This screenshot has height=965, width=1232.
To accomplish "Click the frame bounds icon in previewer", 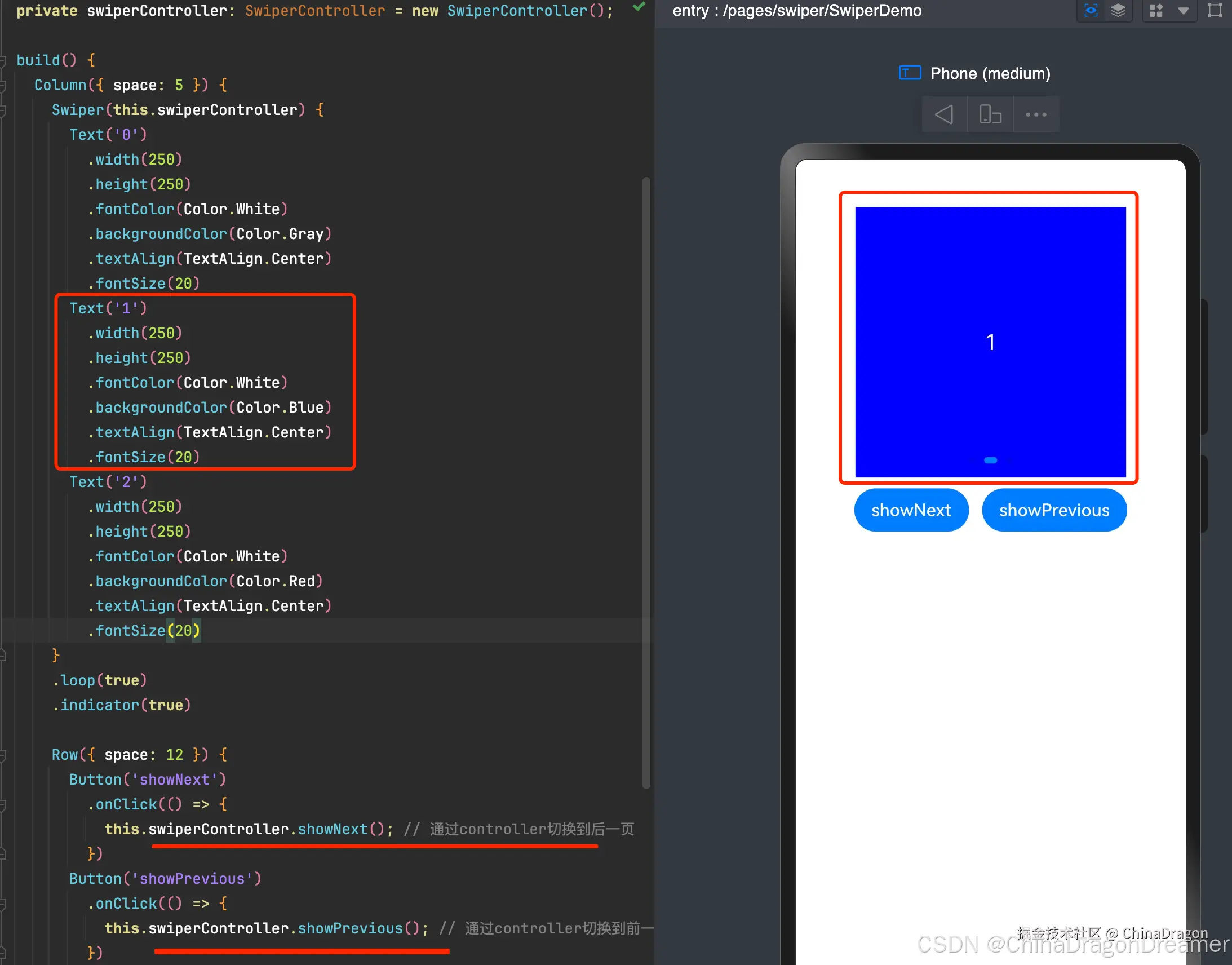I will [1215, 10].
